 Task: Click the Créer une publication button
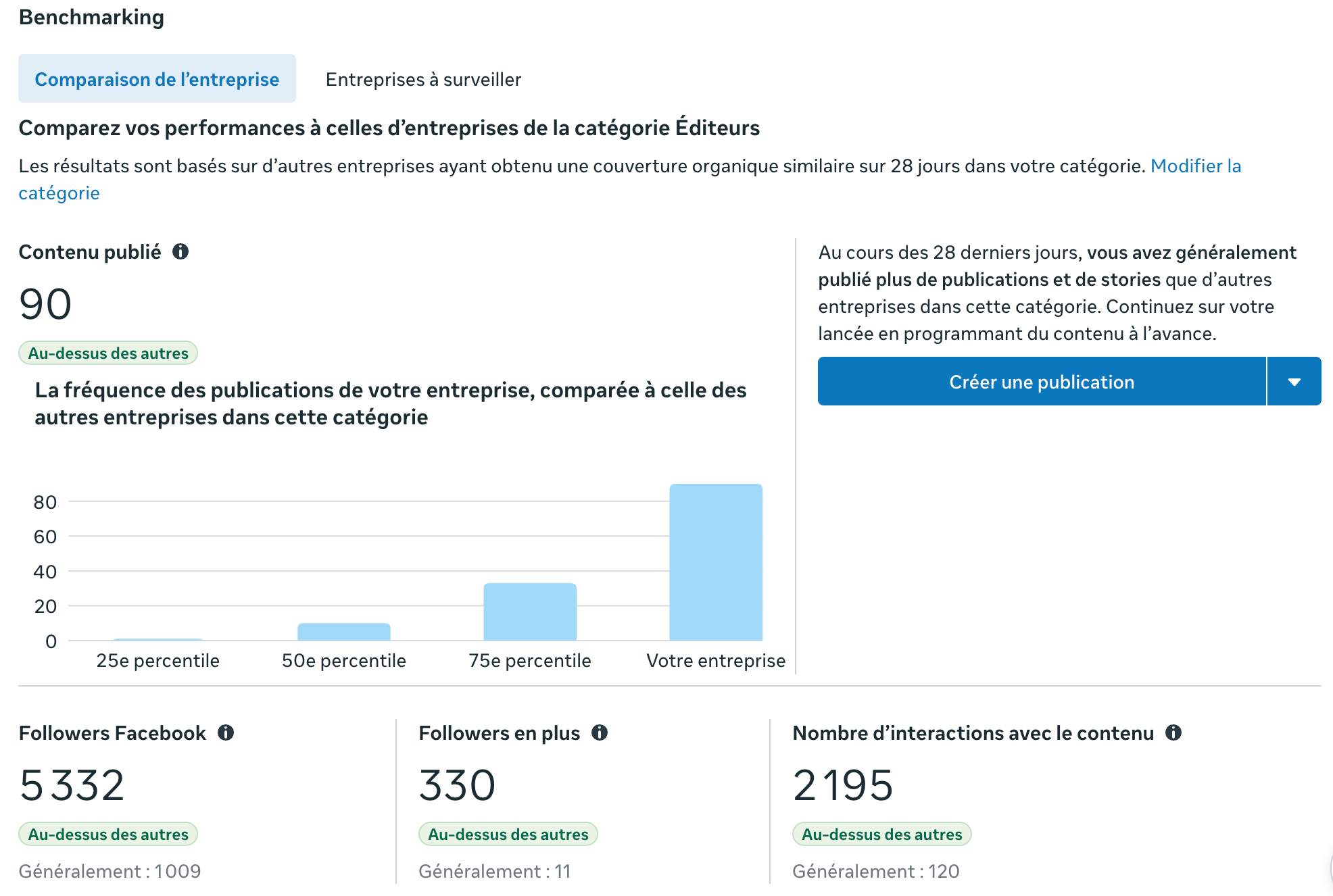coord(1042,381)
